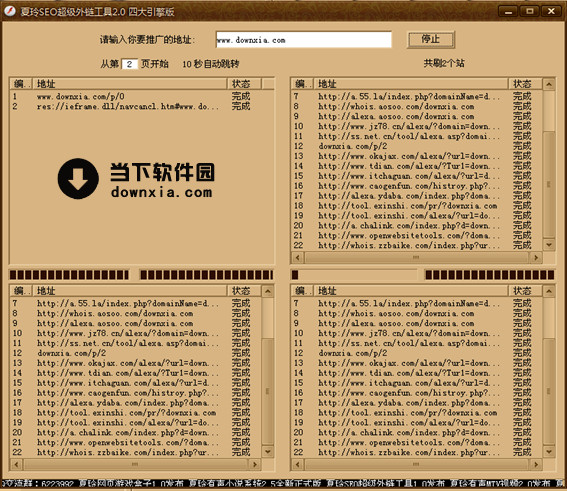Click the app logo icon in title bar

click(10, 11)
